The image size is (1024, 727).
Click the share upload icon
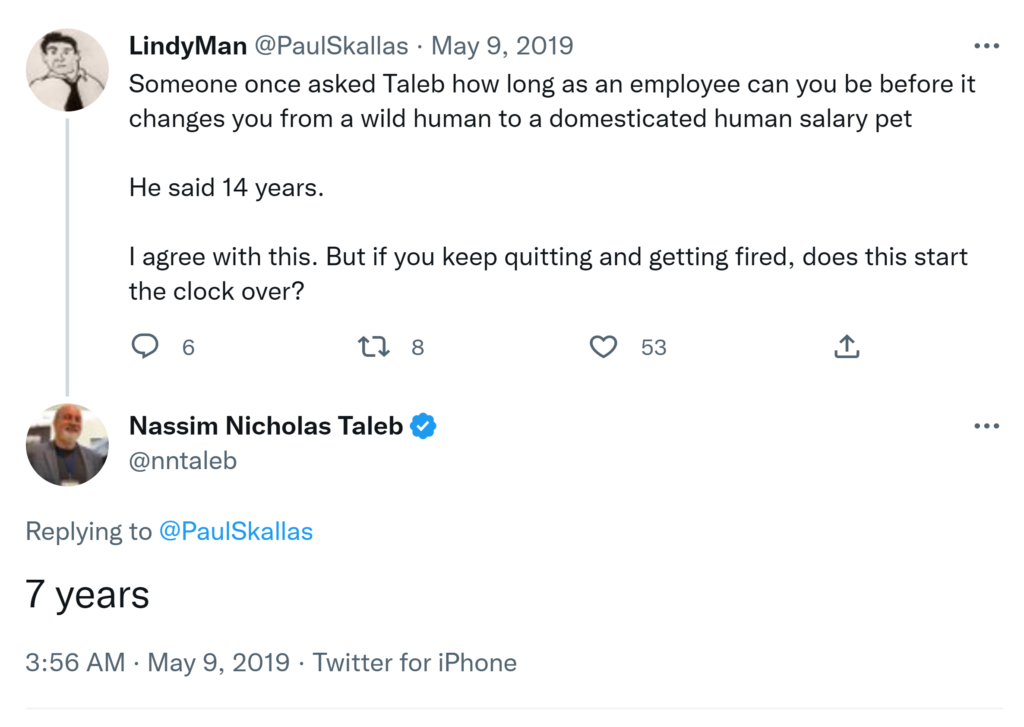[846, 347]
